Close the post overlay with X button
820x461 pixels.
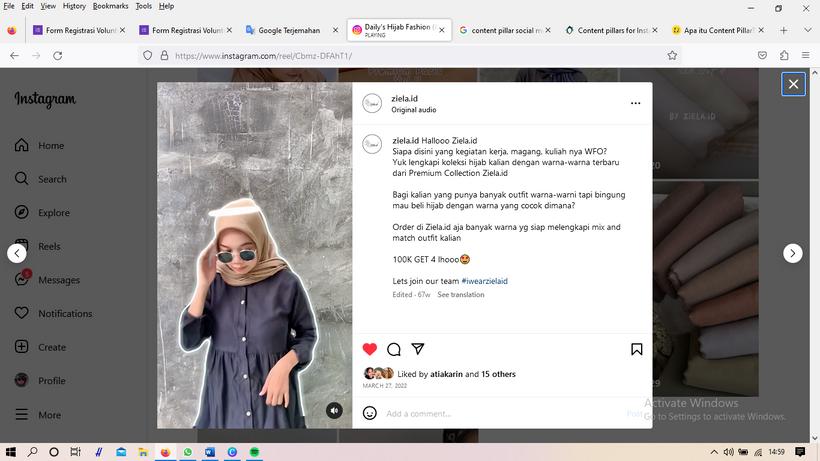pos(793,84)
